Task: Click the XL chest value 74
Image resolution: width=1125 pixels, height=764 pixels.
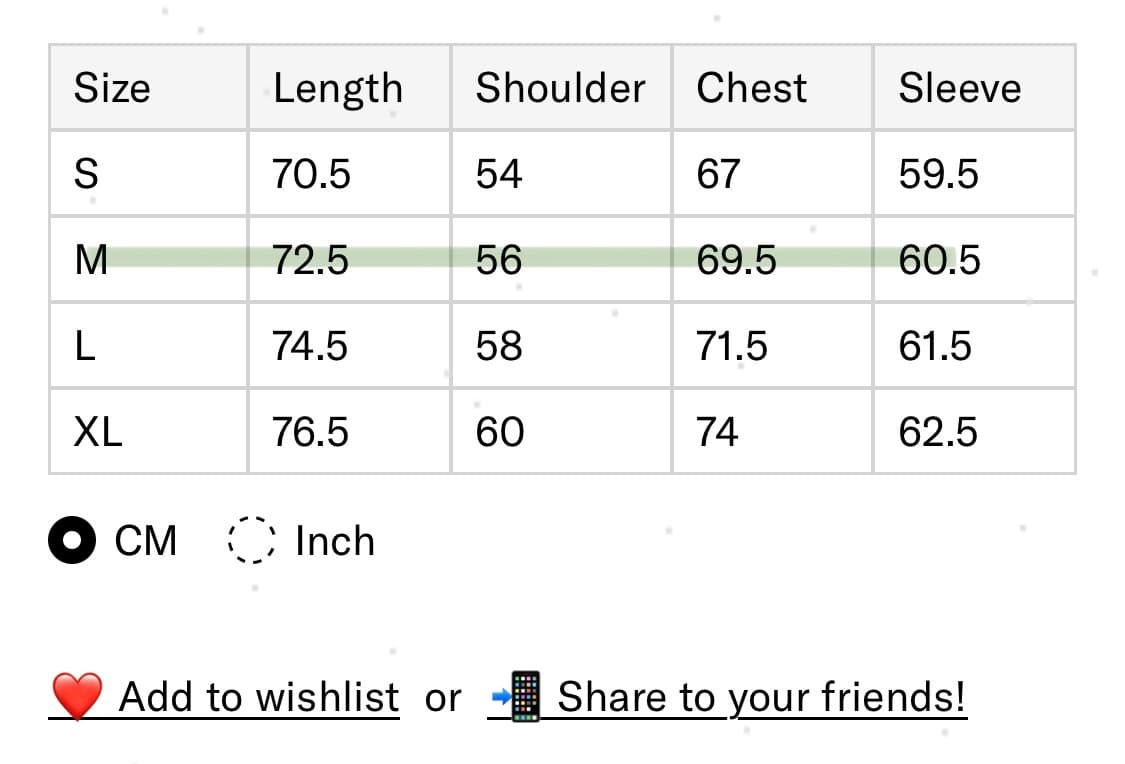Action: pos(717,432)
